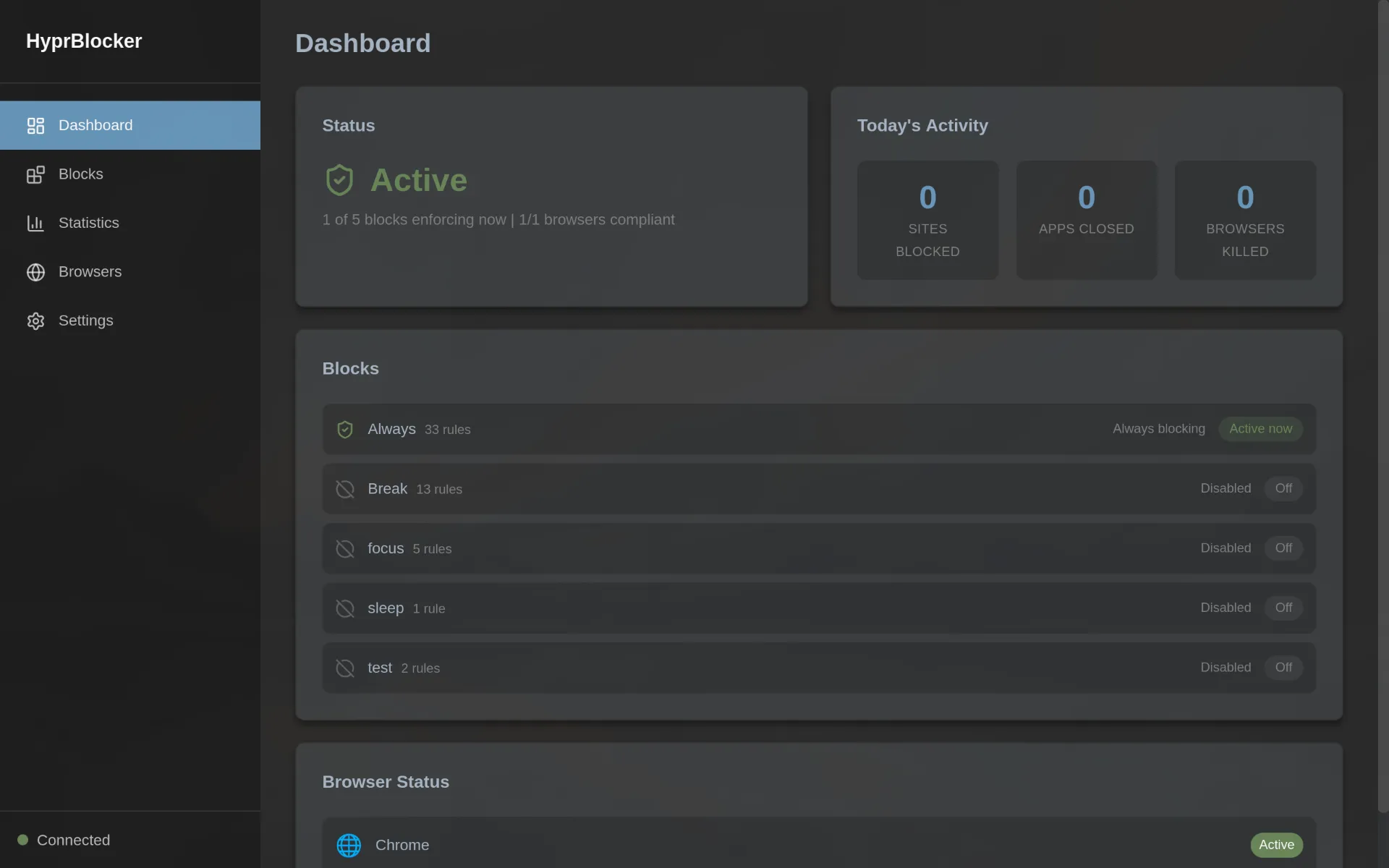Click the 'Always blocking' text
The height and width of the screenshot is (868, 1389).
click(1159, 429)
